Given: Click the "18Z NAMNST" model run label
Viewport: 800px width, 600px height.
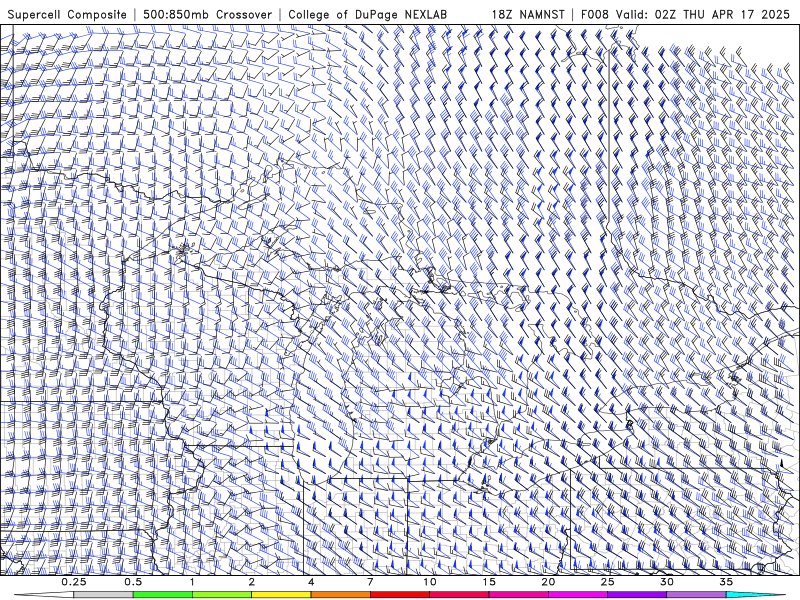Looking at the screenshot, I should coord(528,14).
